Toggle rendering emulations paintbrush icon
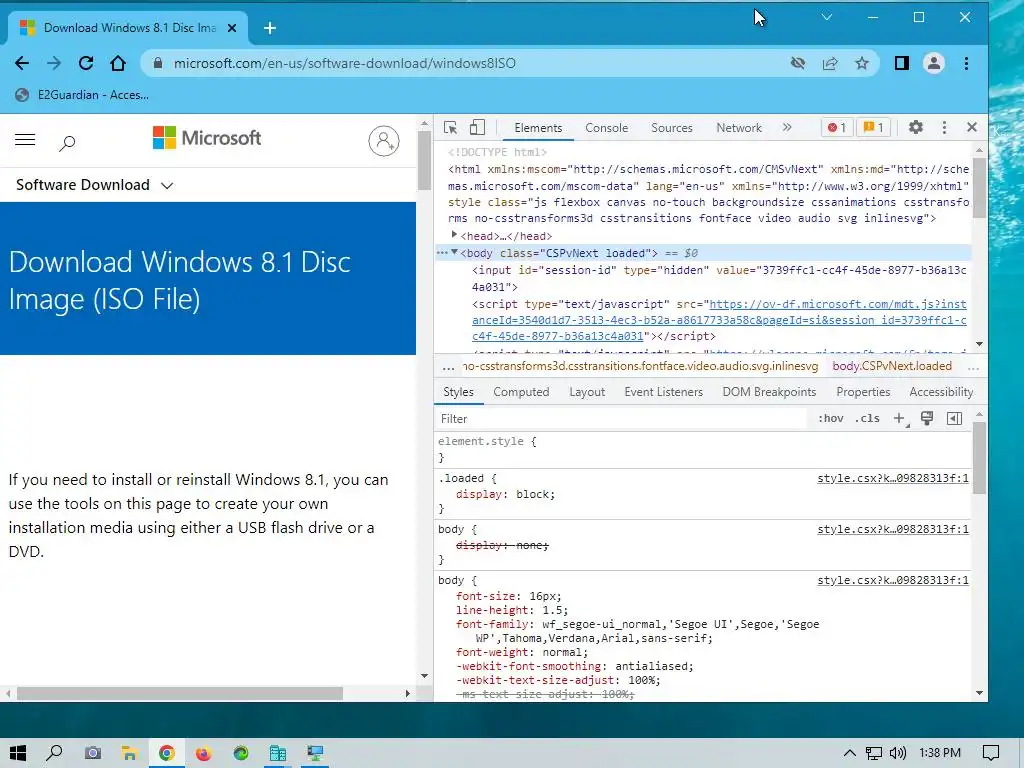This screenshot has height=768, width=1024. pos(927,419)
